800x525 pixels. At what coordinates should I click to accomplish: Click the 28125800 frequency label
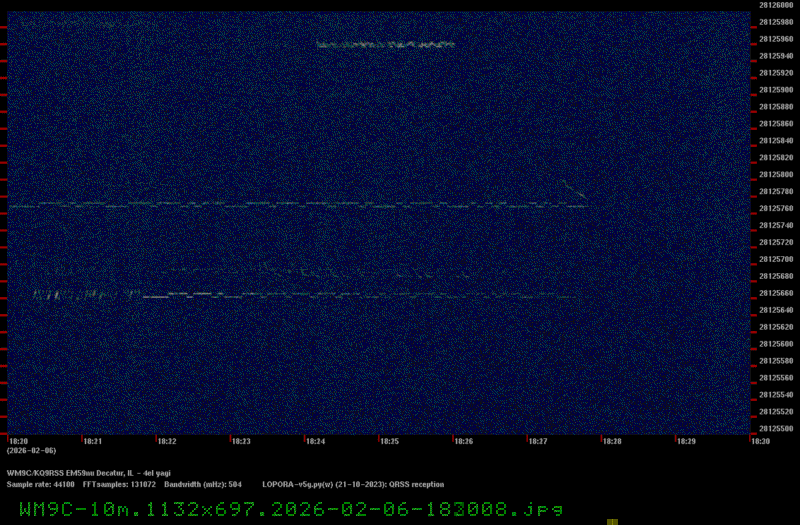(x=776, y=174)
